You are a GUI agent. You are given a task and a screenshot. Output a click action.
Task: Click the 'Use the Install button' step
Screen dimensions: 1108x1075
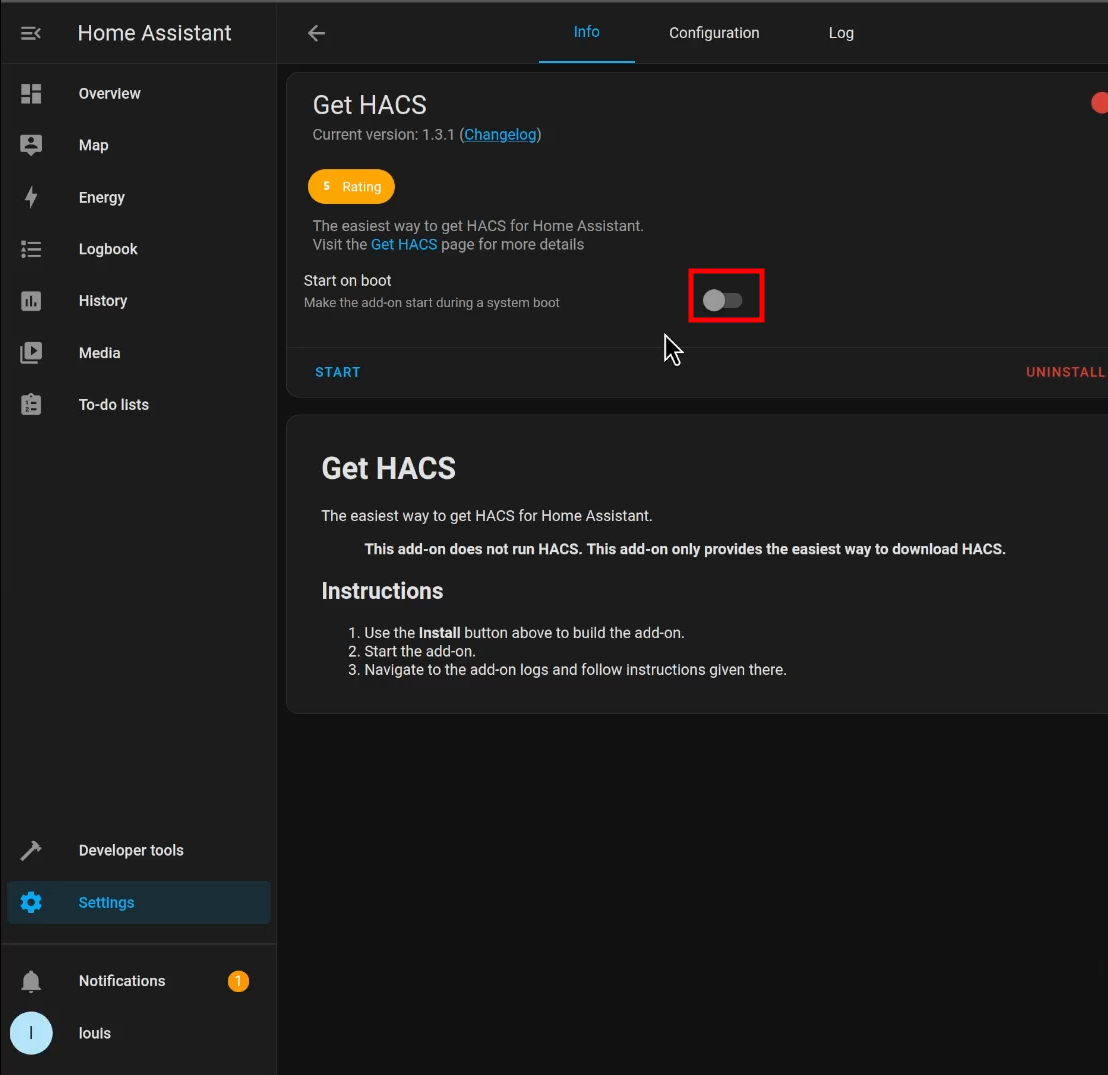pos(524,633)
